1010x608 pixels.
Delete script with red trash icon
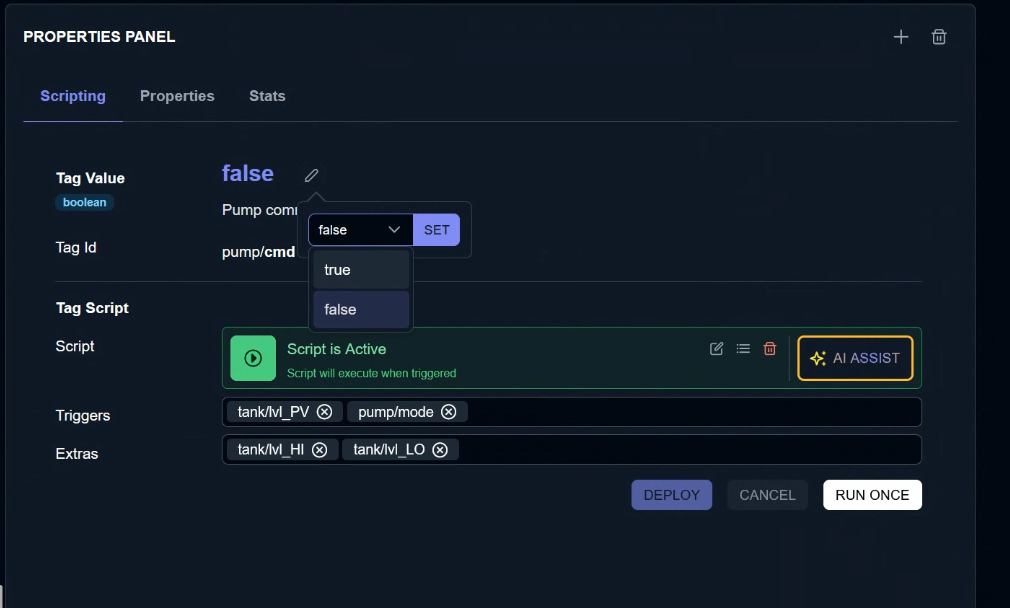pyautogui.click(x=770, y=348)
